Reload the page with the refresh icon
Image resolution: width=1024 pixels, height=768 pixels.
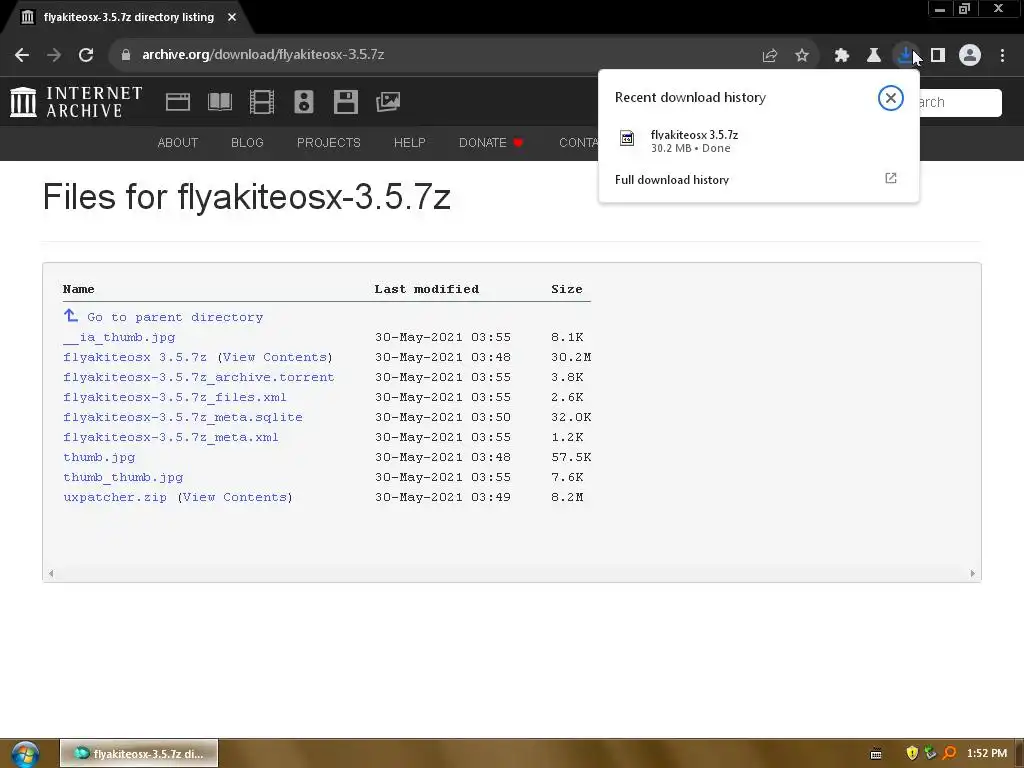(x=86, y=55)
